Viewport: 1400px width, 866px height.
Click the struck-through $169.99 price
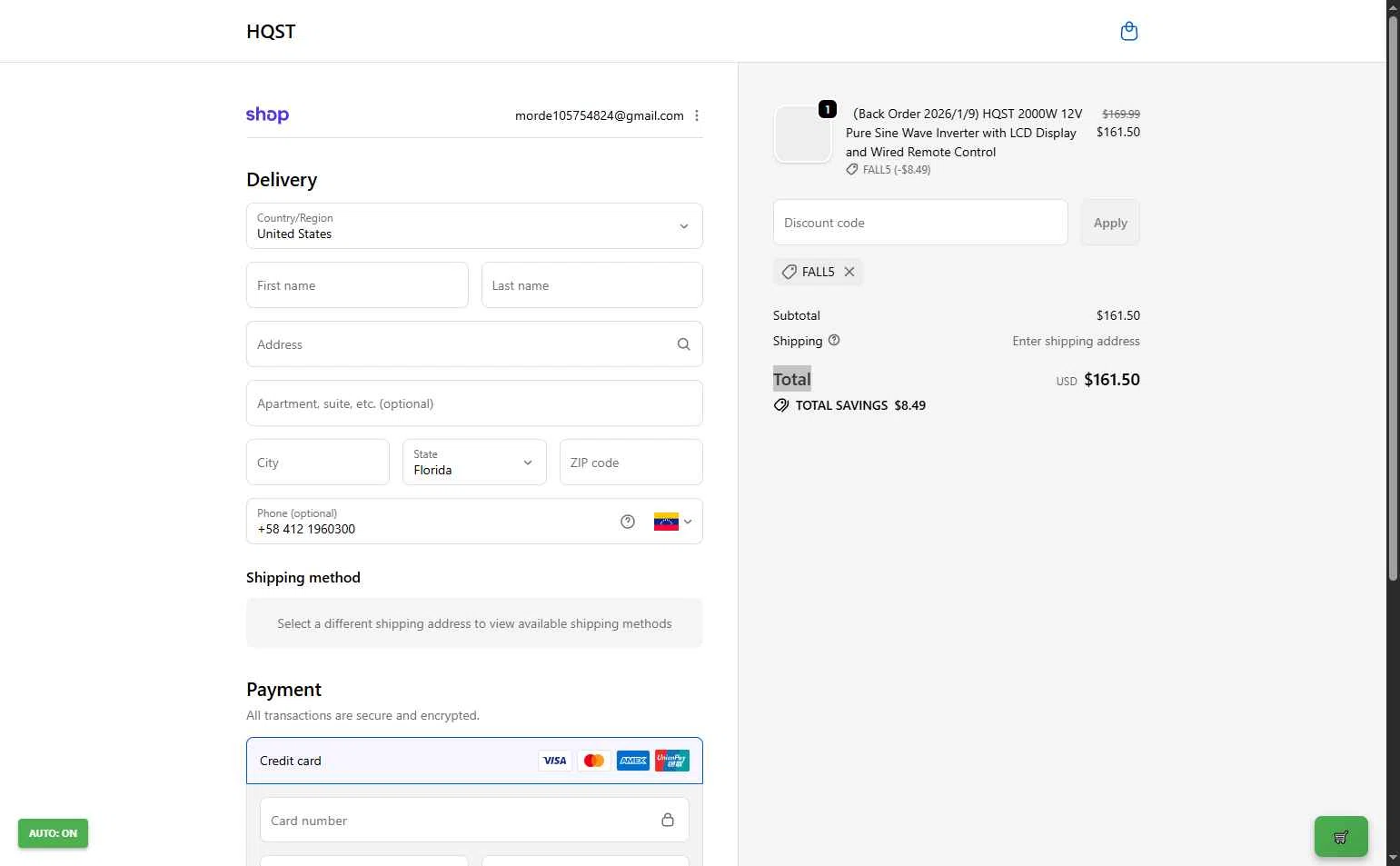1121,114
